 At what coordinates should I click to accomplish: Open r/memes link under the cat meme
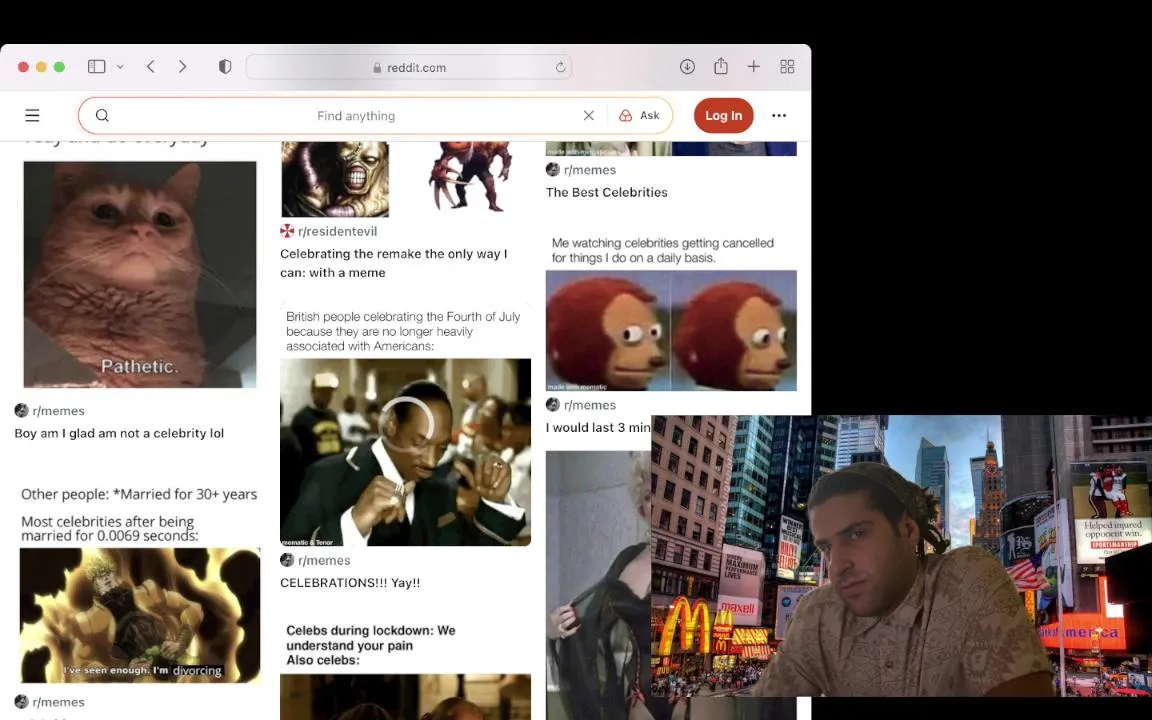coord(58,411)
